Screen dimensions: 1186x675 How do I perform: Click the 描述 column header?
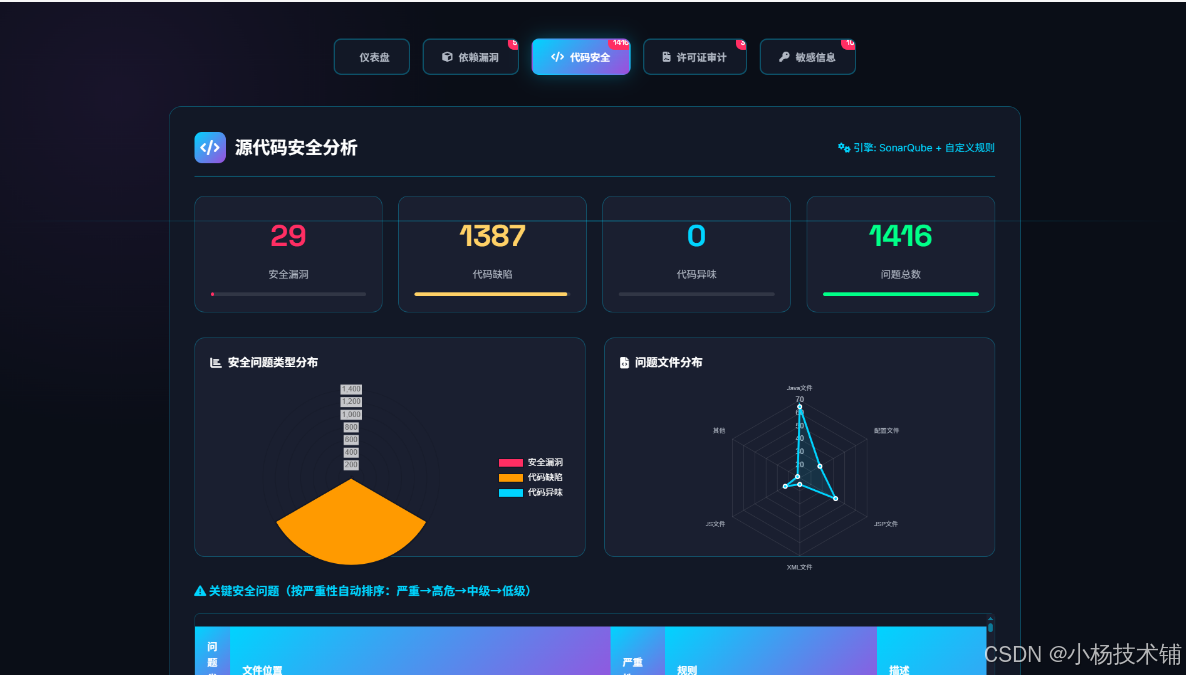click(x=932, y=651)
